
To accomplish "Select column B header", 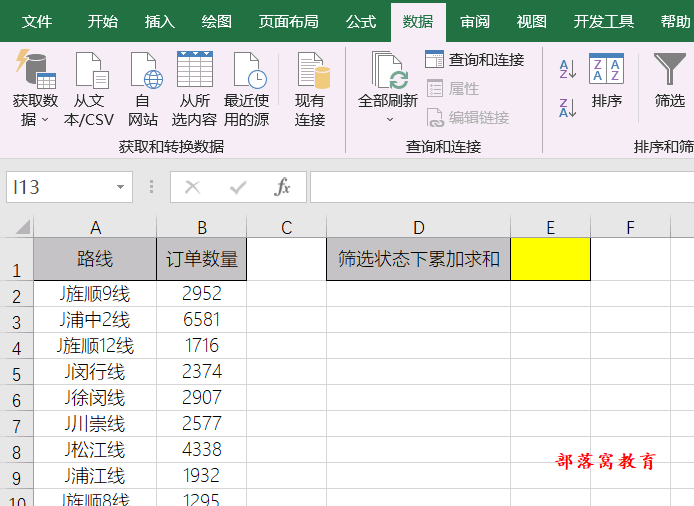I will click(202, 228).
